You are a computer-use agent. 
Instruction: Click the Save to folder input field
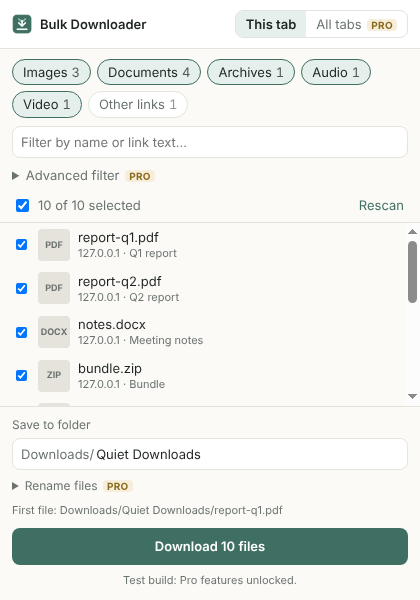[210, 454]
